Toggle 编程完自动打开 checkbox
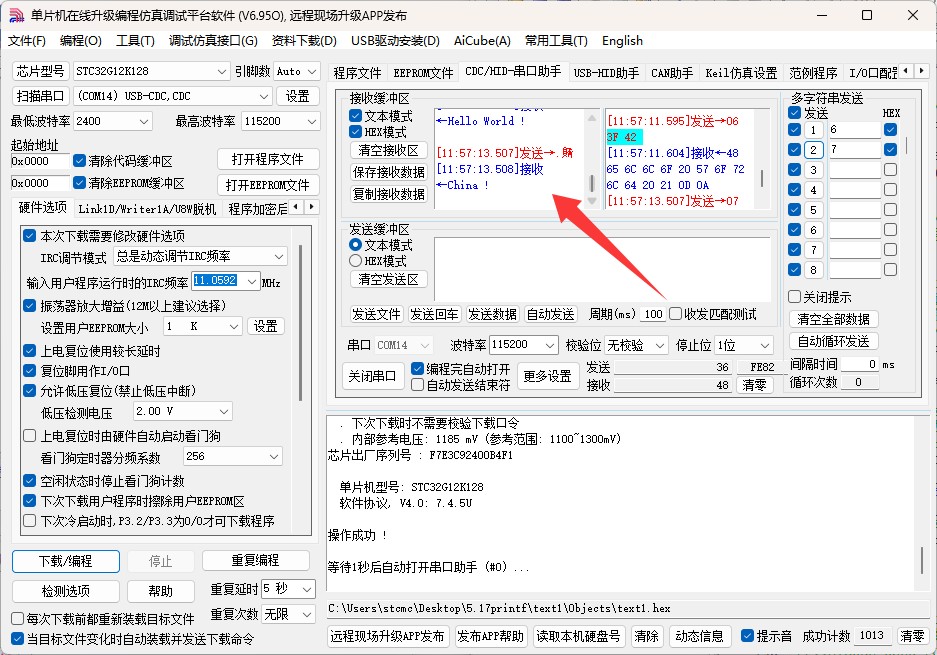 point(418,369)
